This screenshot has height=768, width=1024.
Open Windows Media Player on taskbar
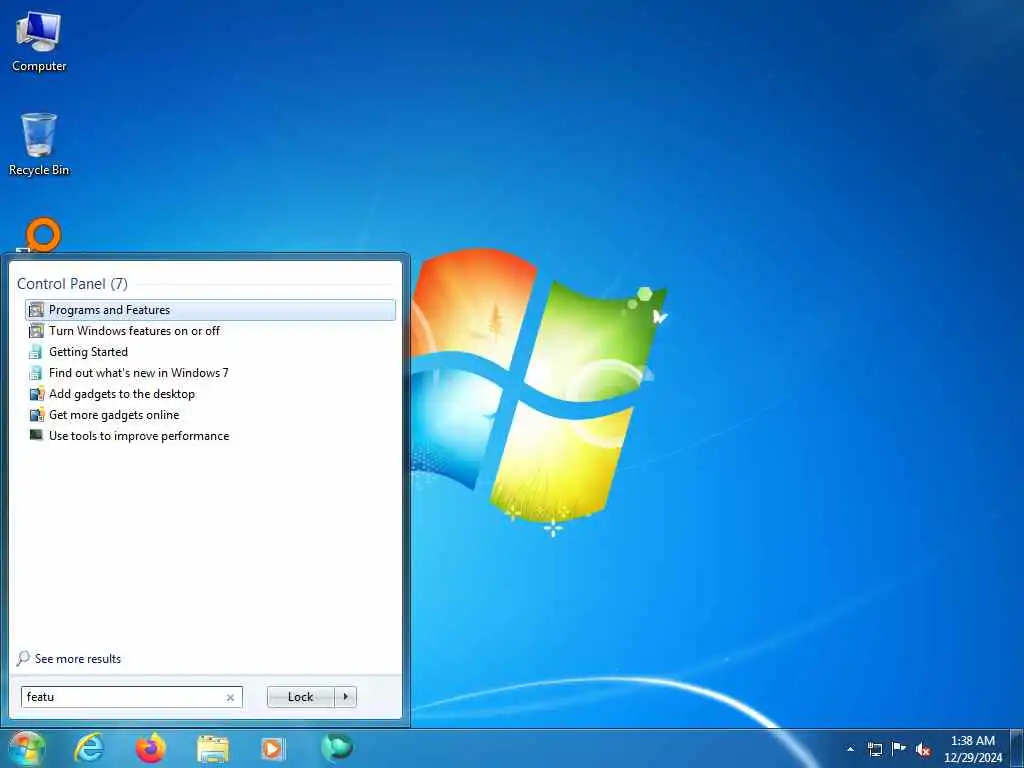[273, 749]
